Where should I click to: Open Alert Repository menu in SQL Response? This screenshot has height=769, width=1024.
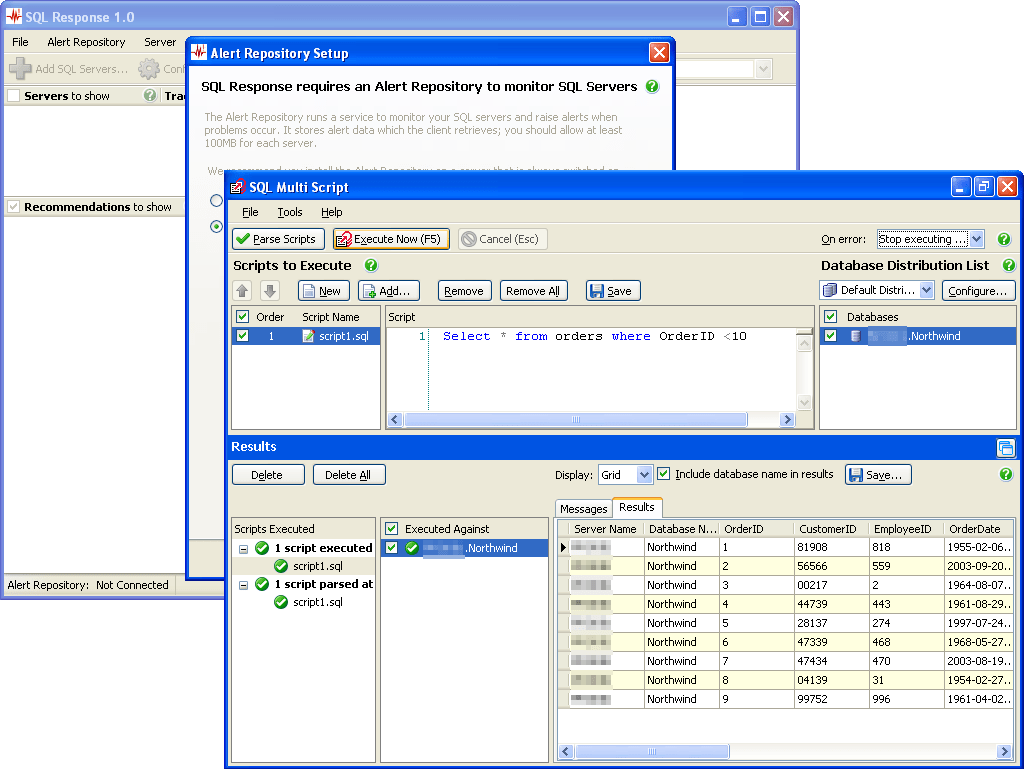[x=86, y=42]
